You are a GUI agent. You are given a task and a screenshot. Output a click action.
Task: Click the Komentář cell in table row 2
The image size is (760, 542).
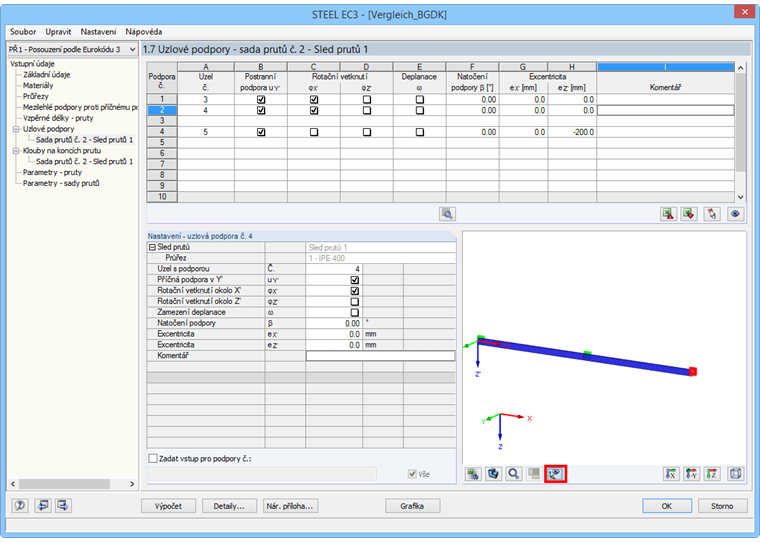coord(665,111)
